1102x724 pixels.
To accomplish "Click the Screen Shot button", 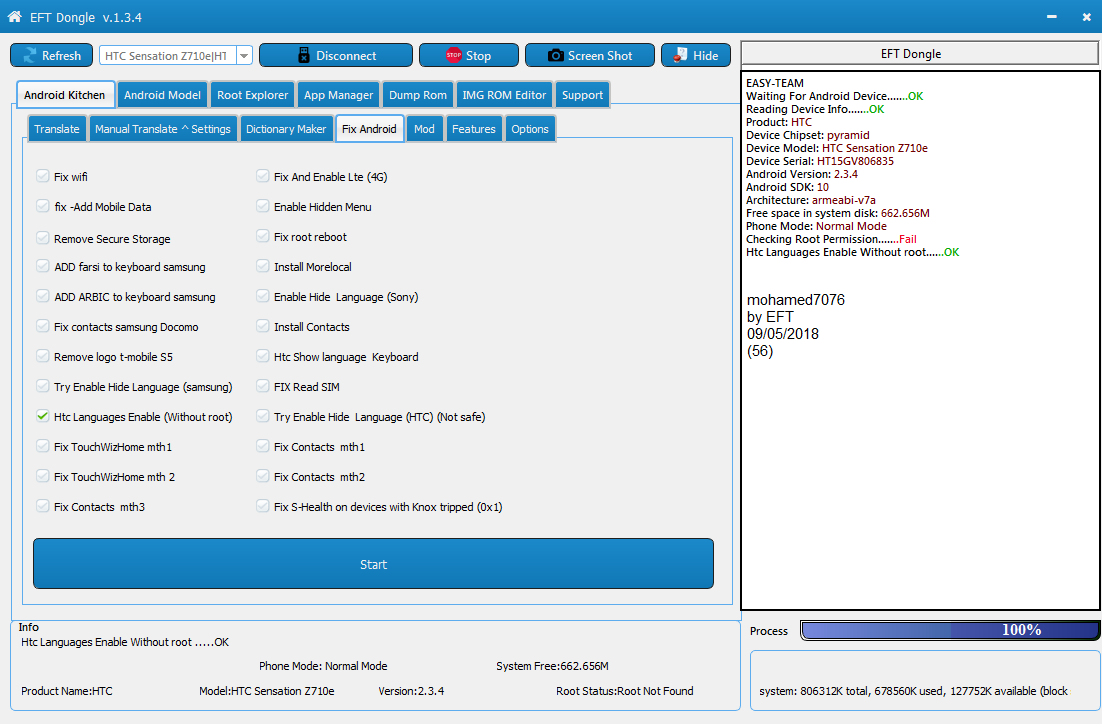I will point(590,56).
